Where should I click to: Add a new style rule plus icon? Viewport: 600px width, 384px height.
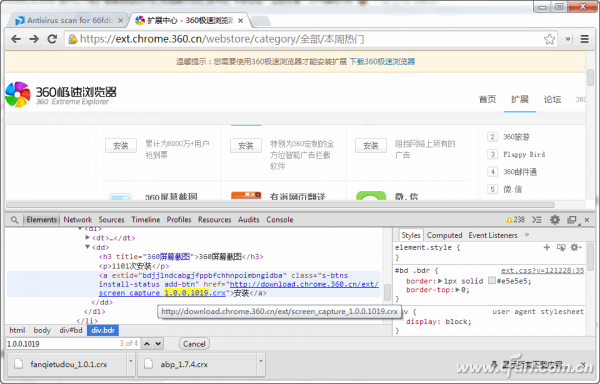coord(547,248)
